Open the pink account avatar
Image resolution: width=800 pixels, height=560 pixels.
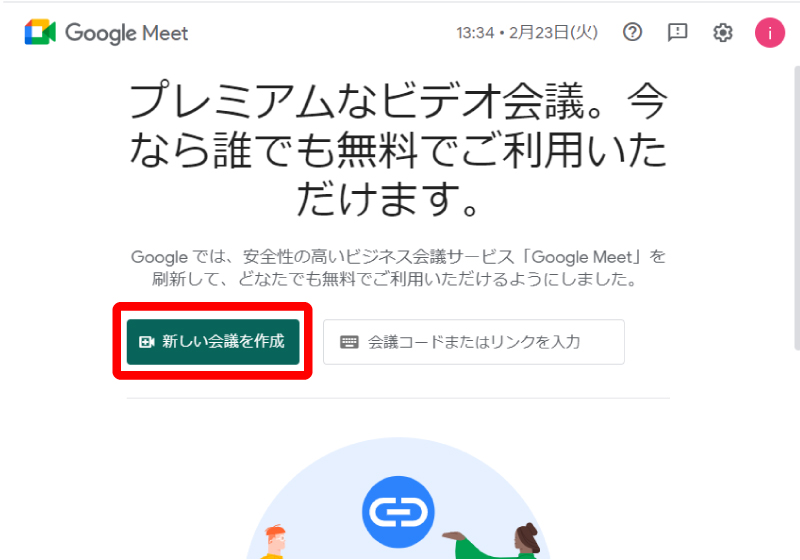point(769,33)
